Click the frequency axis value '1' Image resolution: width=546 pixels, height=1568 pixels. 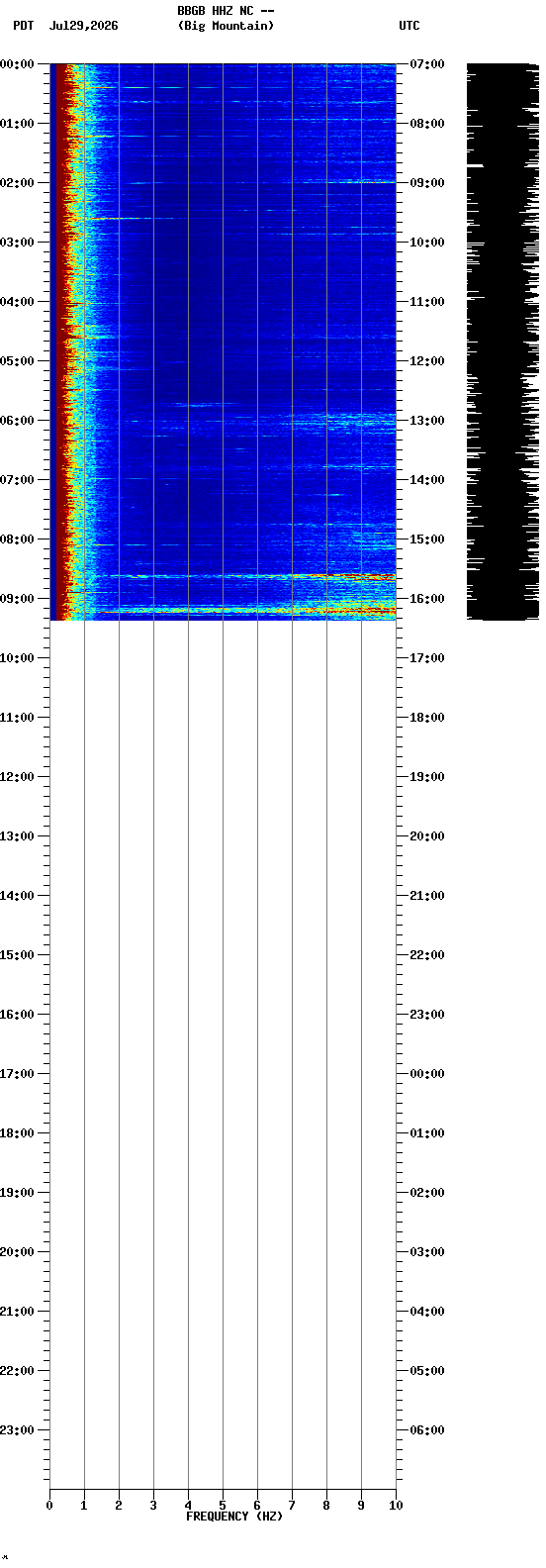click(x=84, y=1506)
